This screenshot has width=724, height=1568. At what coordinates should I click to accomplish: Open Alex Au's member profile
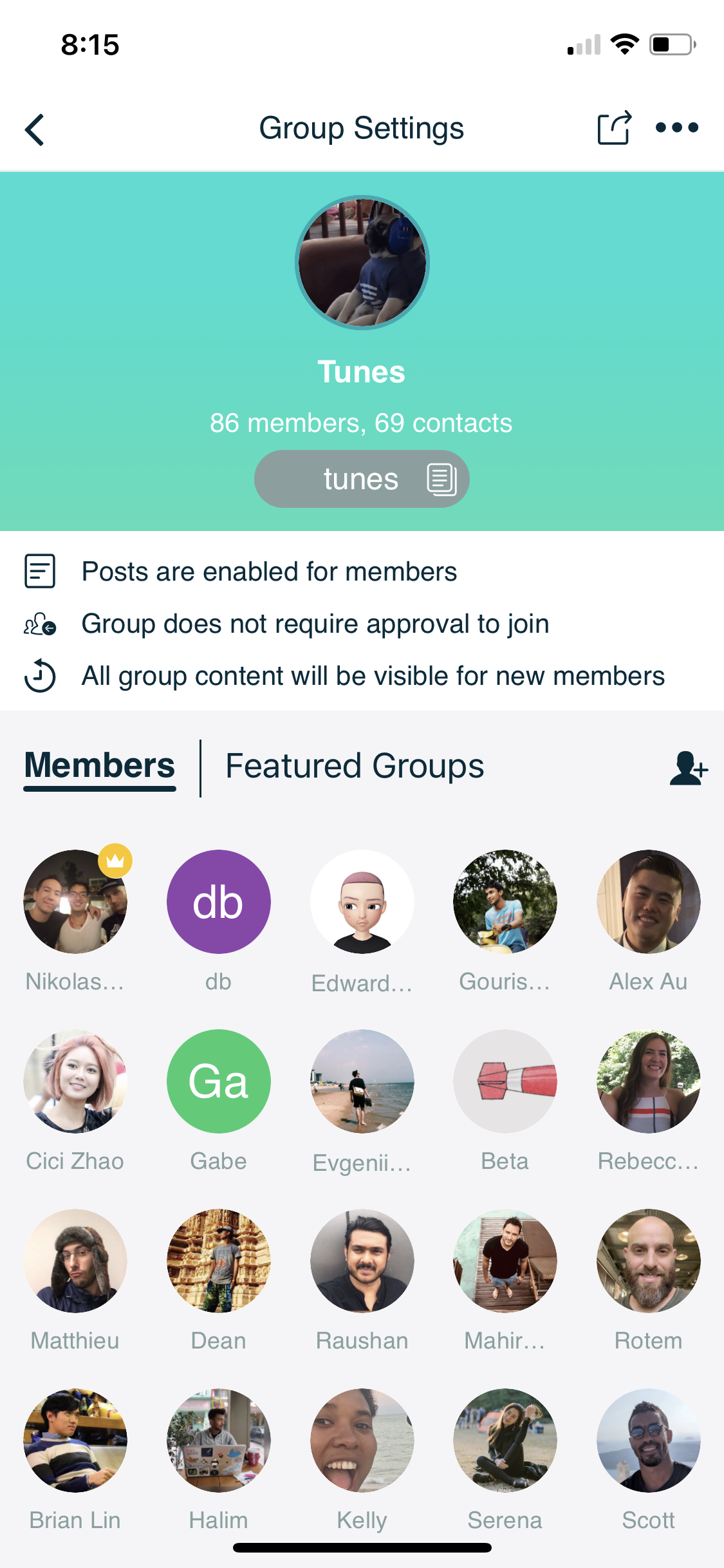(x=648, y=901)
